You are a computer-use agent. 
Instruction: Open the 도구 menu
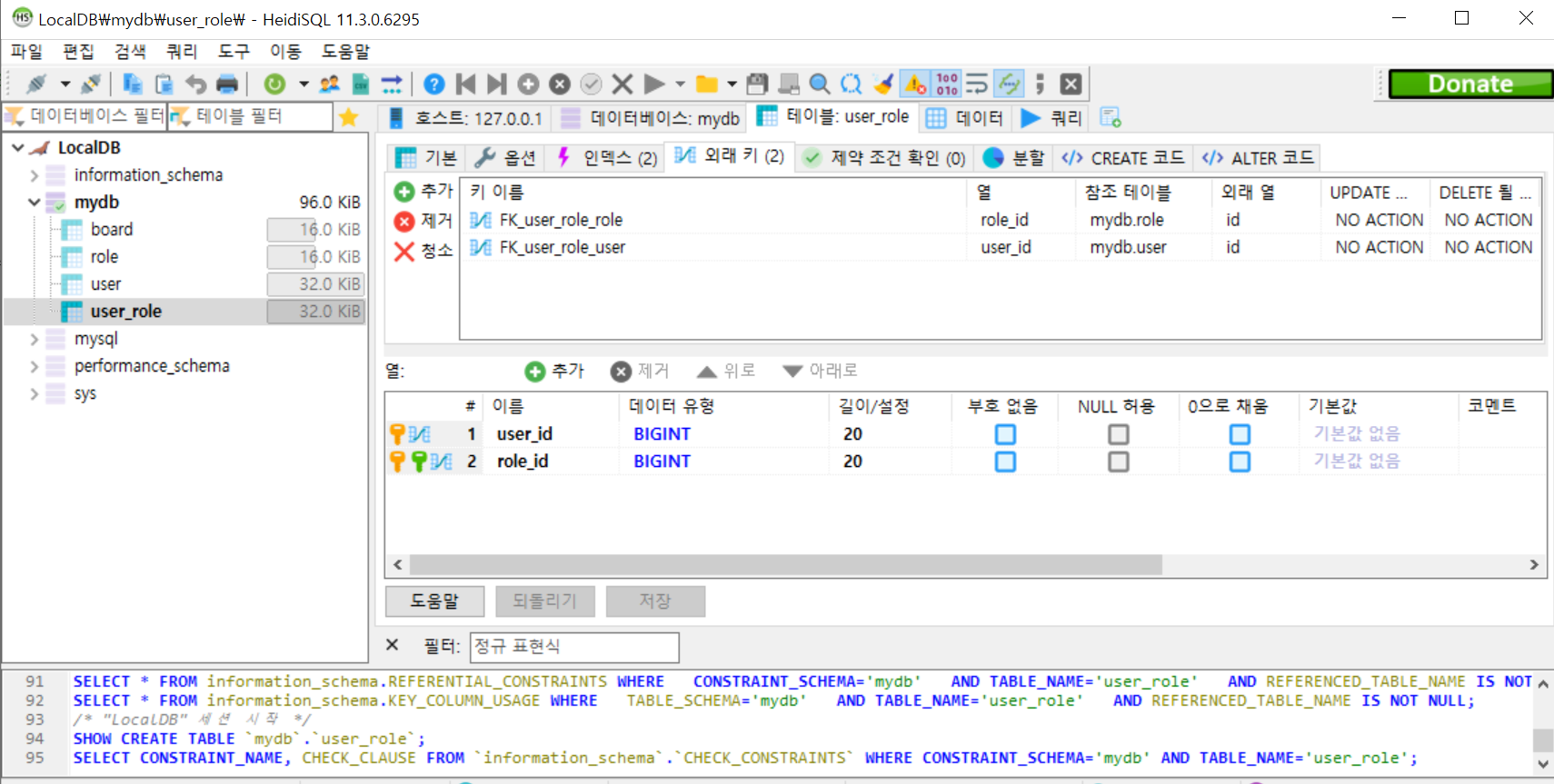[234, 52]
